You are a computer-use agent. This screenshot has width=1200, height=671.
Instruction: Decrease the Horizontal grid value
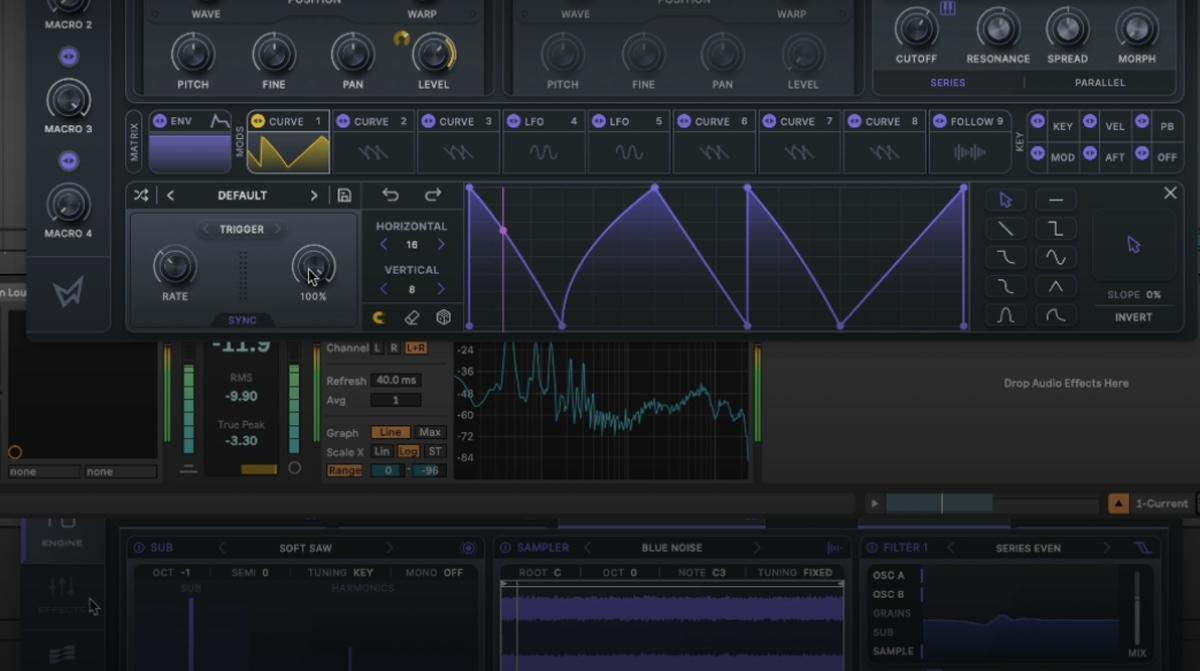tap(383, 244)
